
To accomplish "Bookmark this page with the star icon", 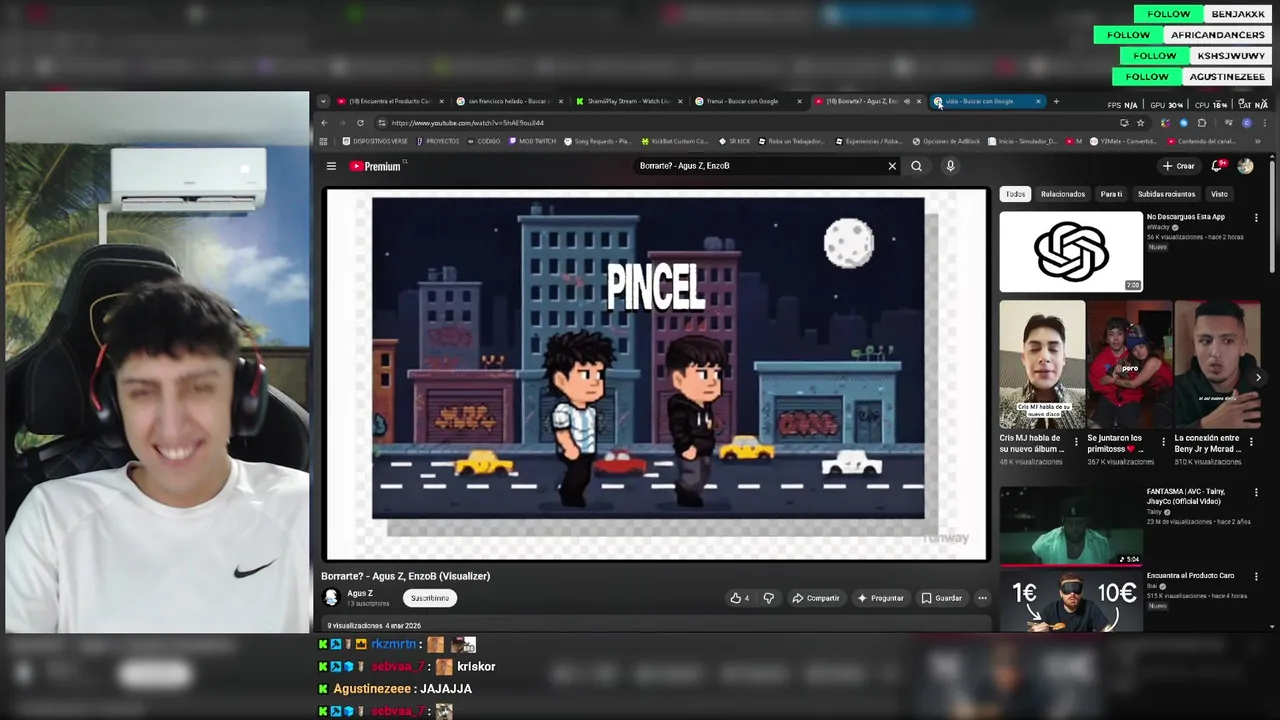I will (x=1140, y=123).
